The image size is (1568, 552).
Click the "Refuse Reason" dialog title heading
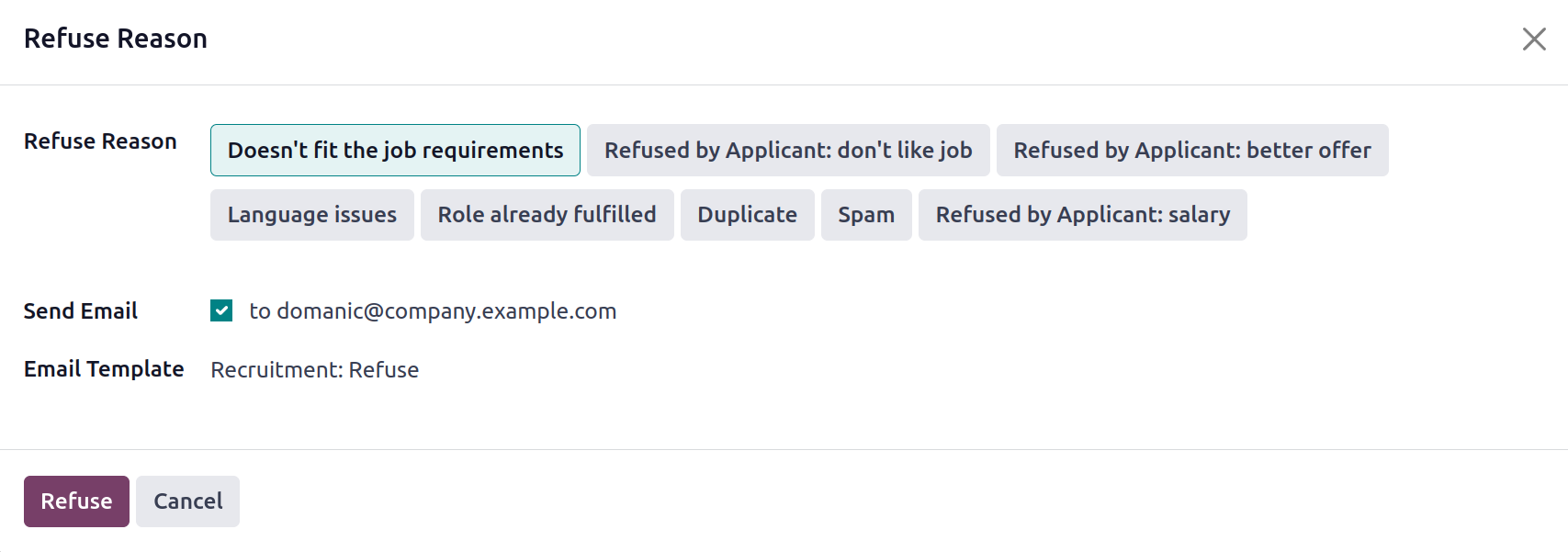(x=116, y=39)
